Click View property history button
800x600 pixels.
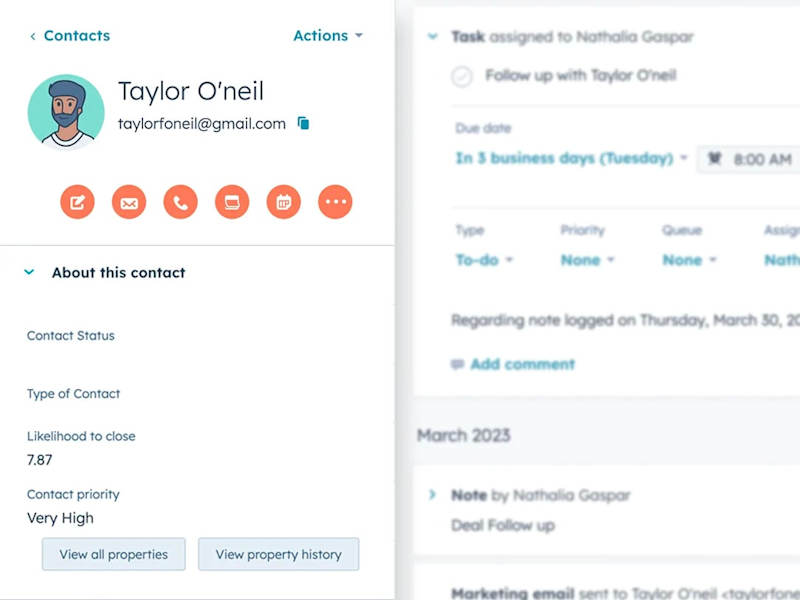pyautogui.click(x=279, y=554)
